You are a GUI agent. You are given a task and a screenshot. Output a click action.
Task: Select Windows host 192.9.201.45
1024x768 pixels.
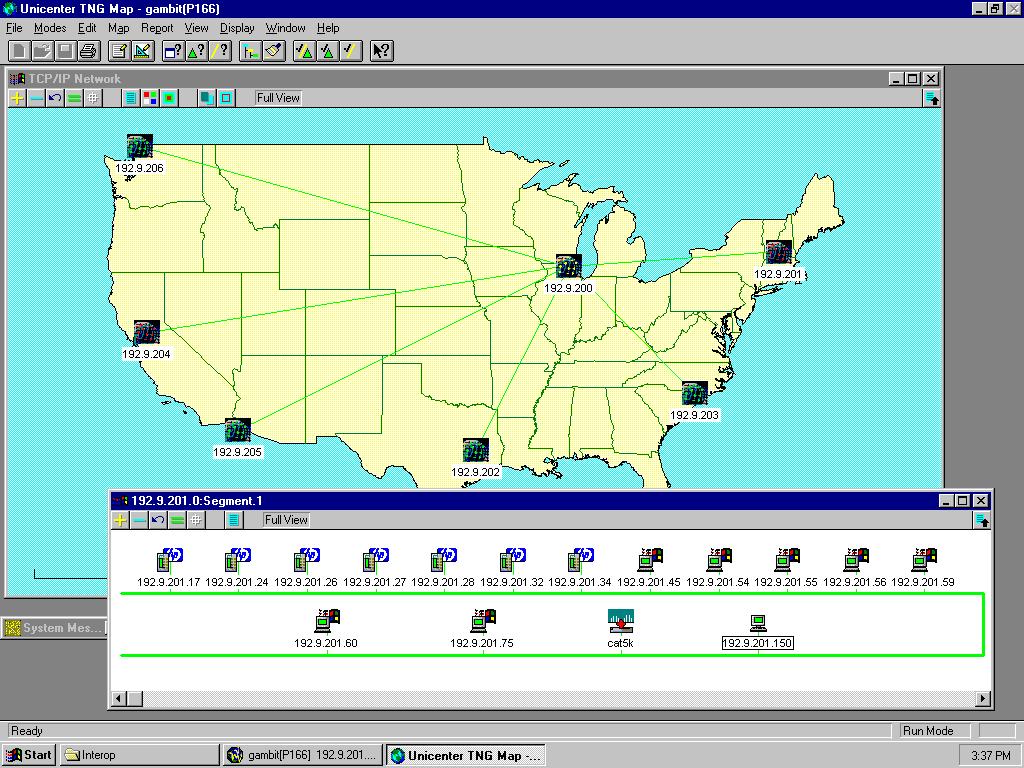click(650, 560)
